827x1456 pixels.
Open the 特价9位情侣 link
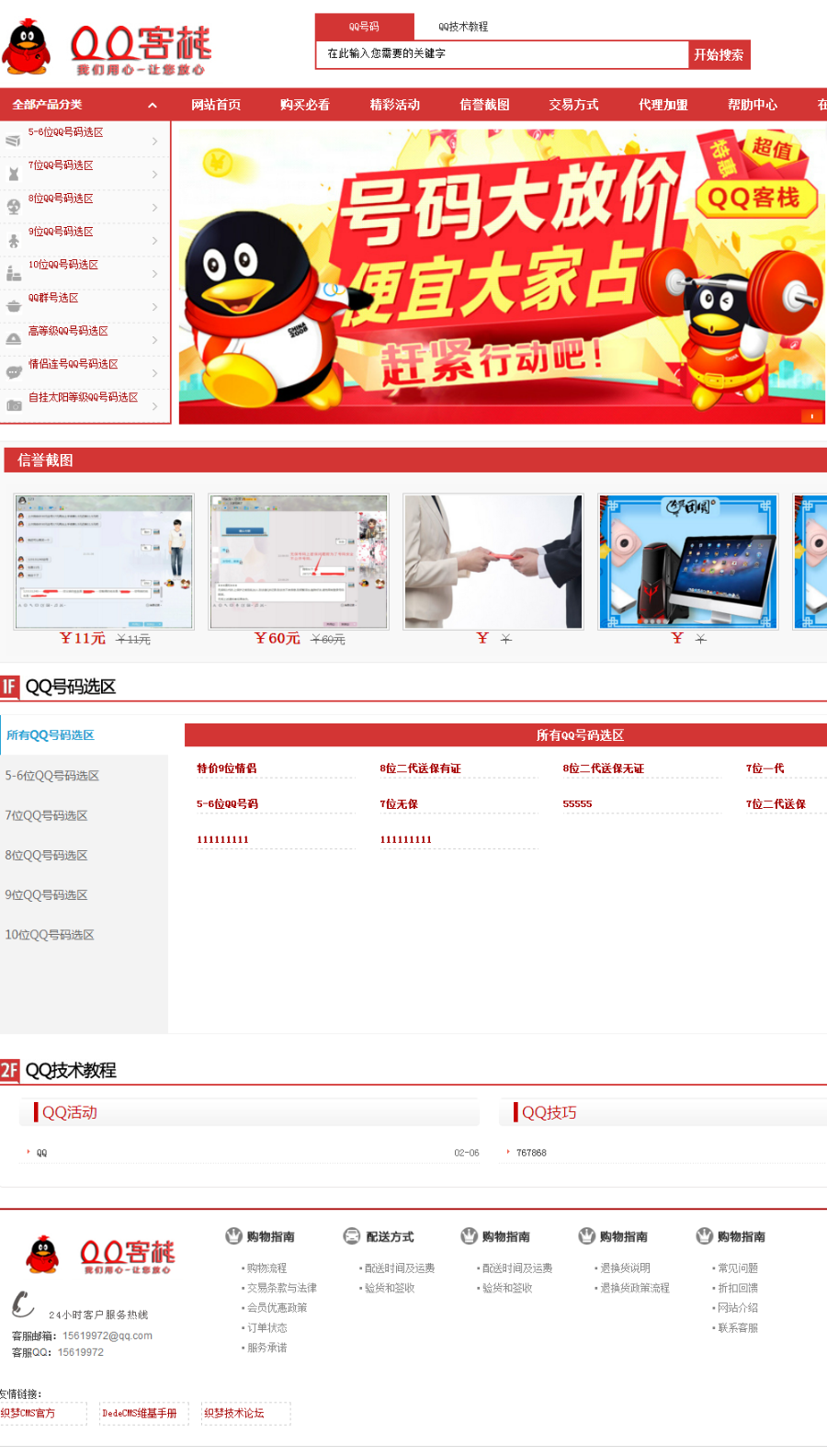pyautogui.click(x=227, y=768)
